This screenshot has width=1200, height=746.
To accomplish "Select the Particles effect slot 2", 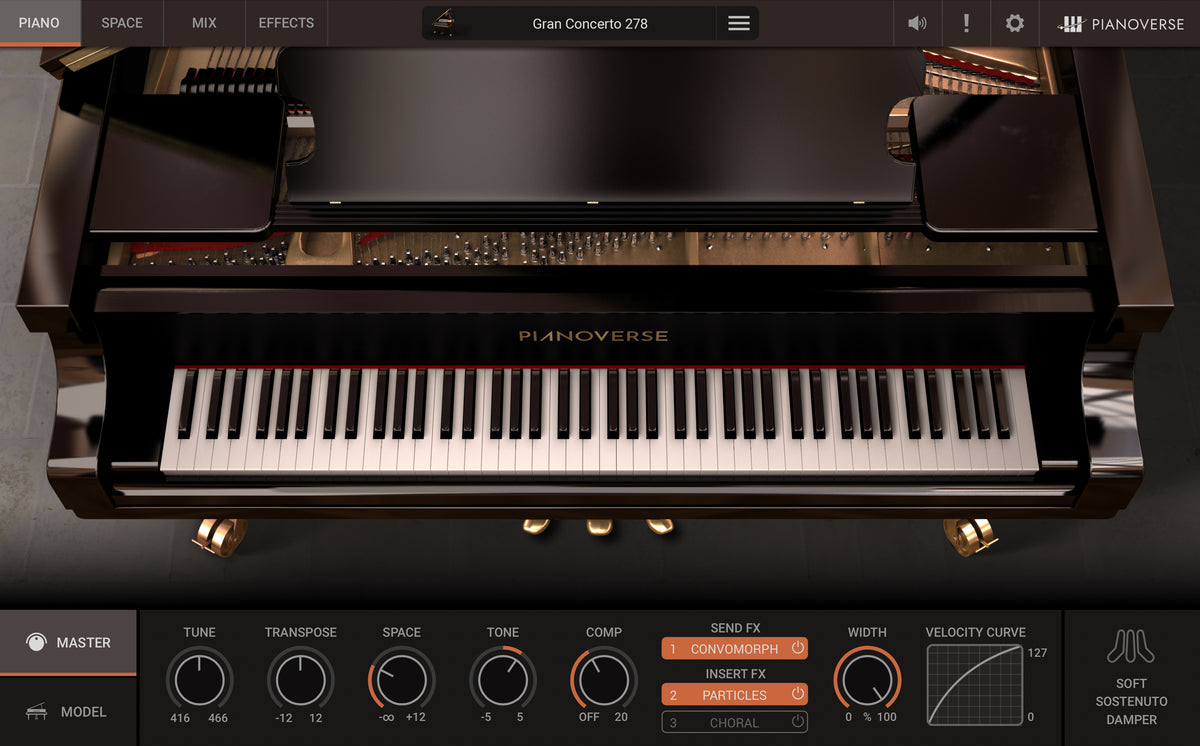I will 734,694.
